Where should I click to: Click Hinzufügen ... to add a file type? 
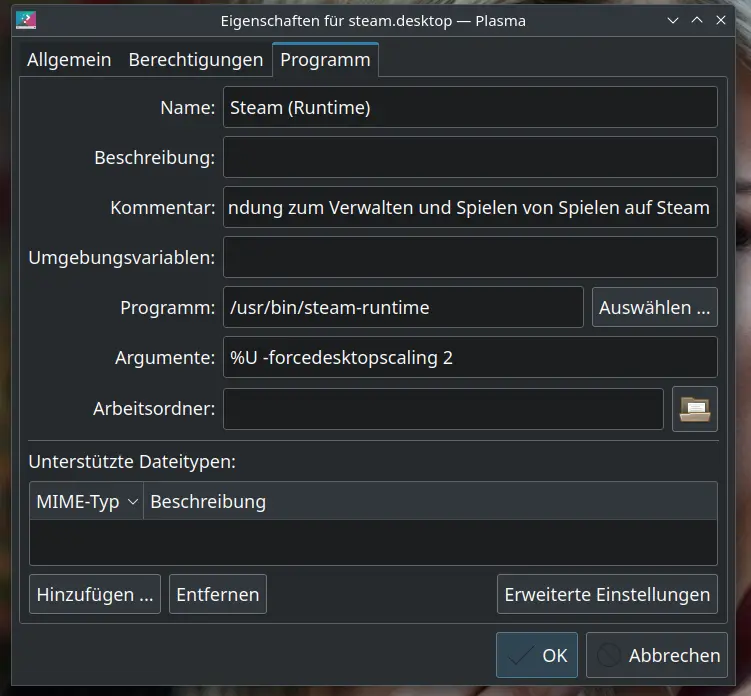[x=95, y=594]
